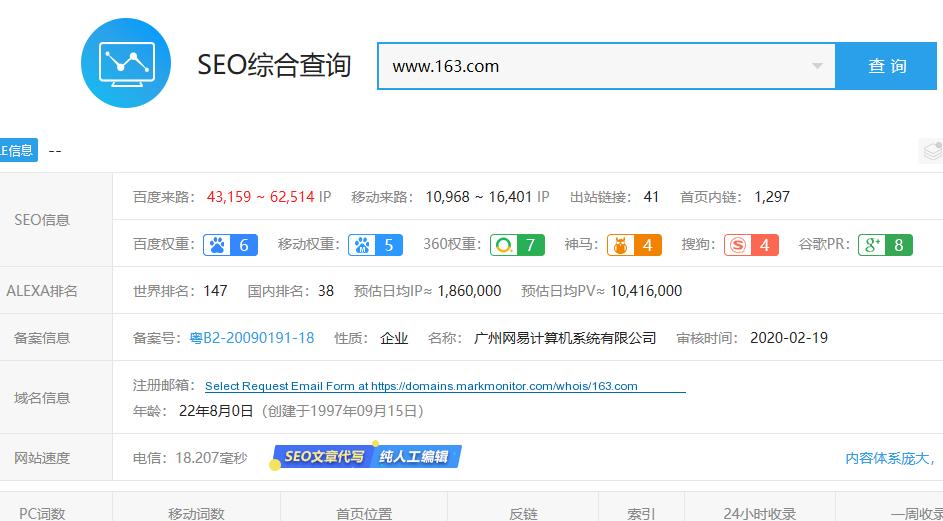The width and height of the screenshot is (943, 521).
Task: Click the 查询 search button
Action: [x=886, y=66]
